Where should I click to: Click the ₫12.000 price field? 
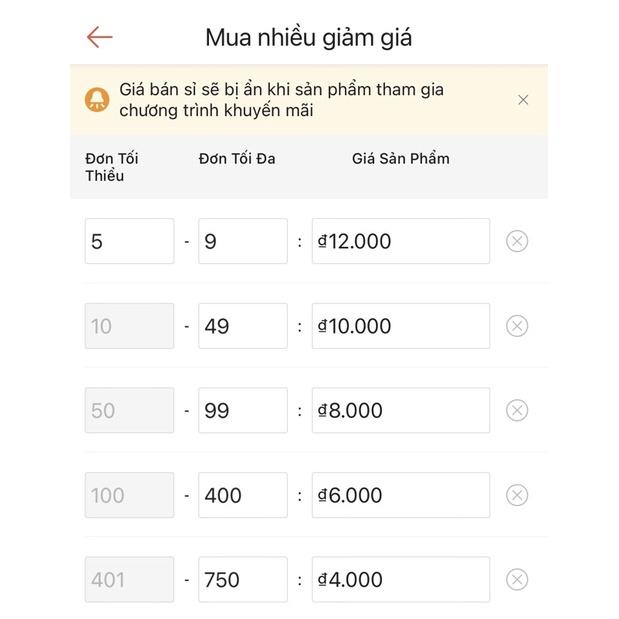(x=400, y=241)
